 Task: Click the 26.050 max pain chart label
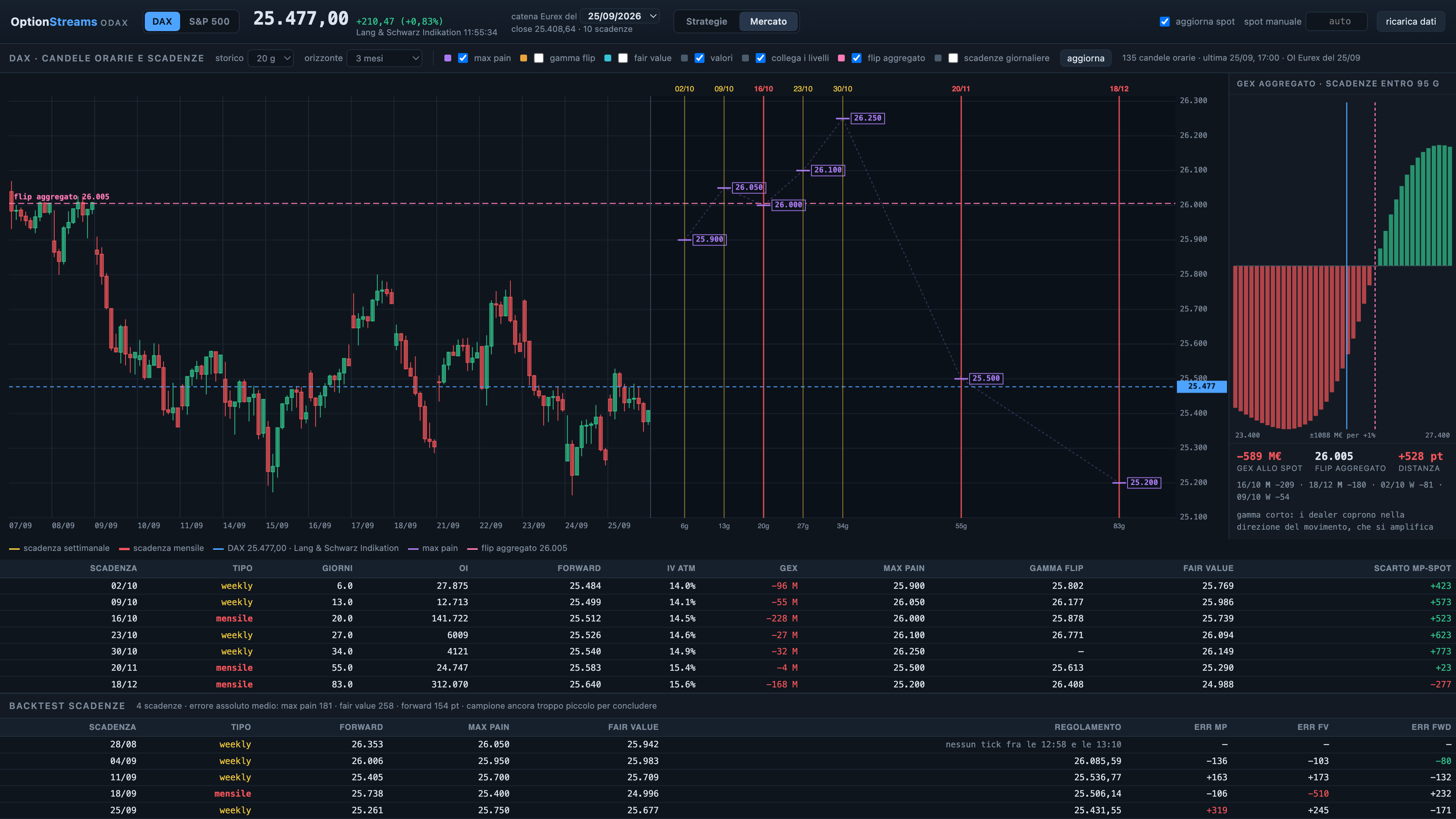[x=749, y=188]
